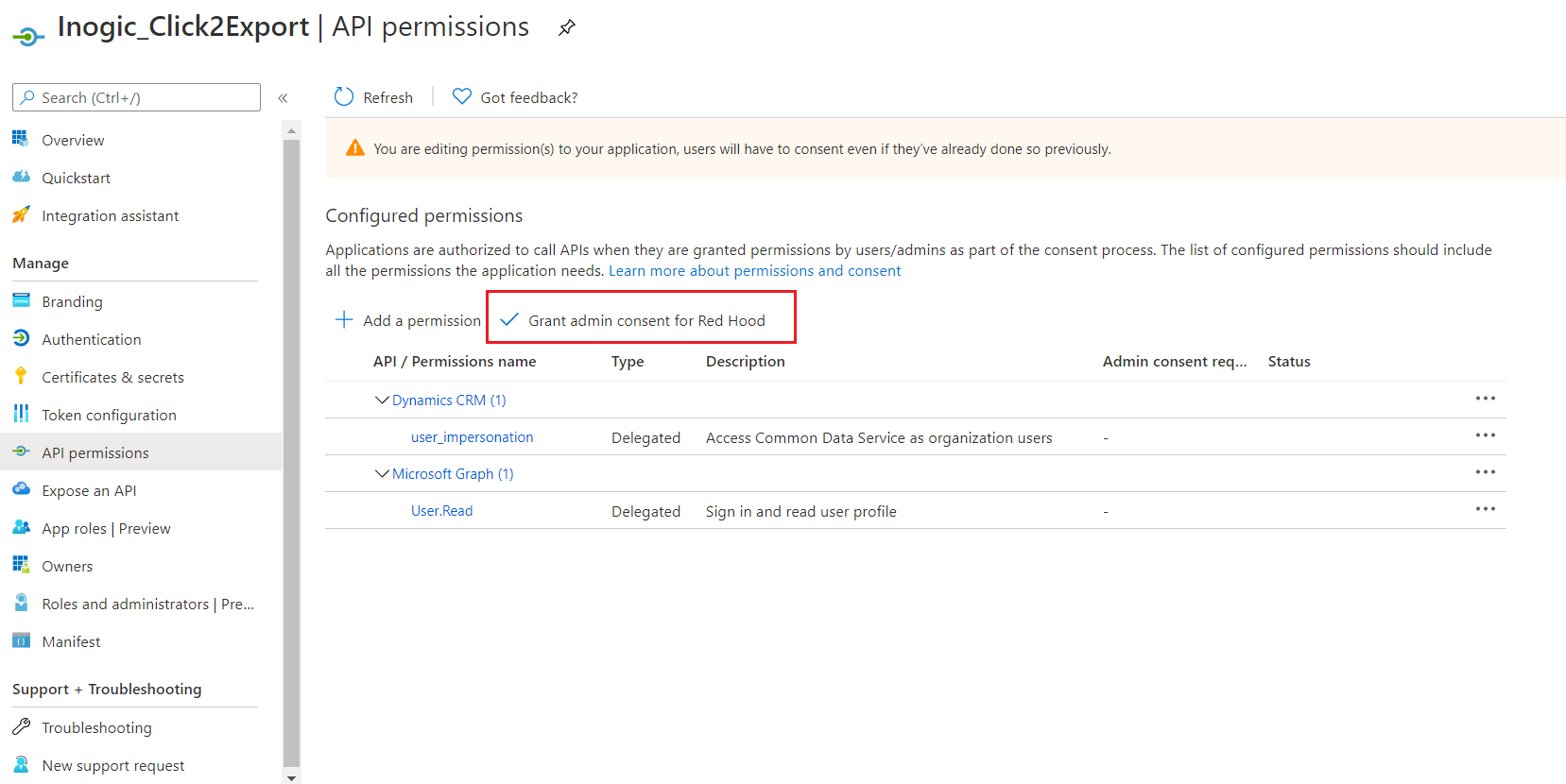
Task: Click Add a permission button
Action: point(408,320)
